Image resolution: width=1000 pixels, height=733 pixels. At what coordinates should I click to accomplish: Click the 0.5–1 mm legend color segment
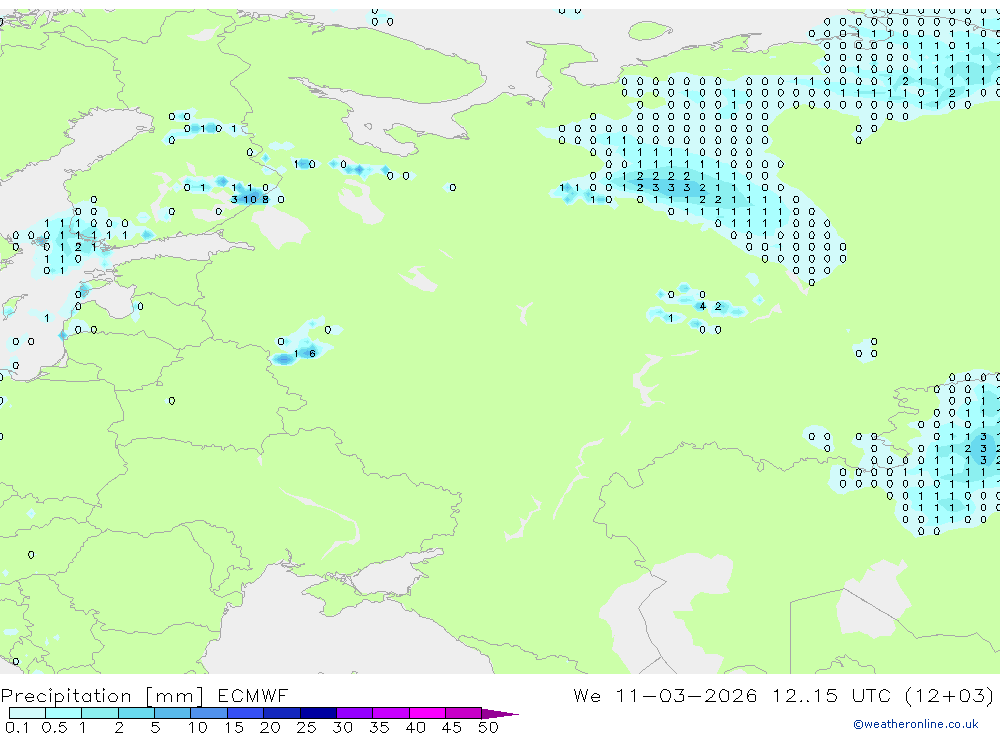click(64, 713)
